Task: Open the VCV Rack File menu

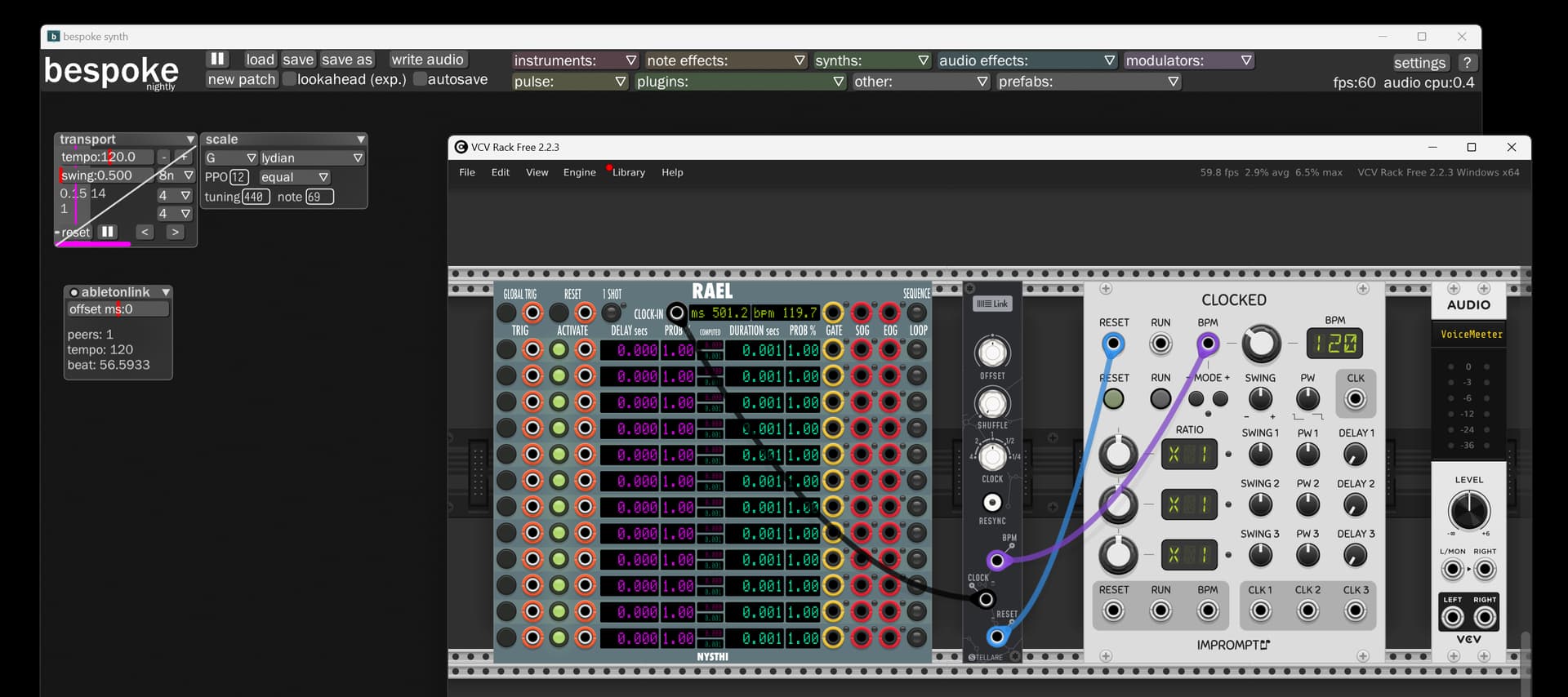Action: click(467, 172)
